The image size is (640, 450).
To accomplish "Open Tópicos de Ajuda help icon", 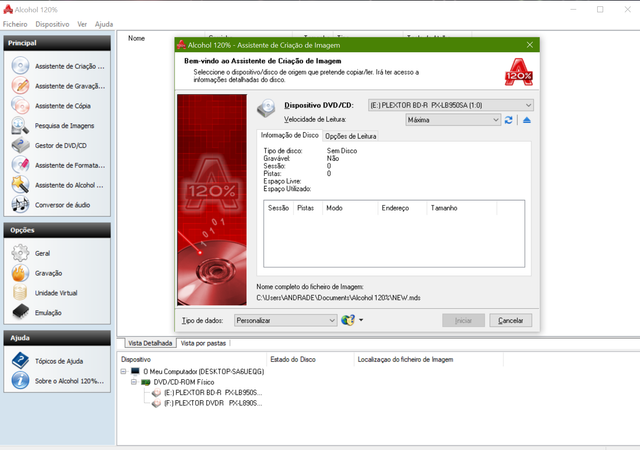I will (x=20, y=361).
